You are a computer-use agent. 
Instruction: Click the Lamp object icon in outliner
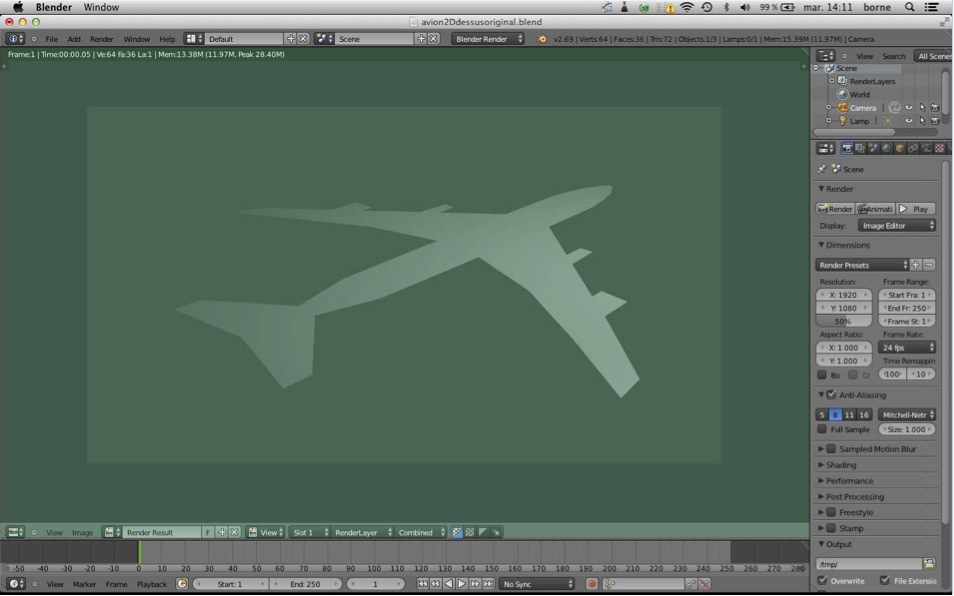coord(842,121)
